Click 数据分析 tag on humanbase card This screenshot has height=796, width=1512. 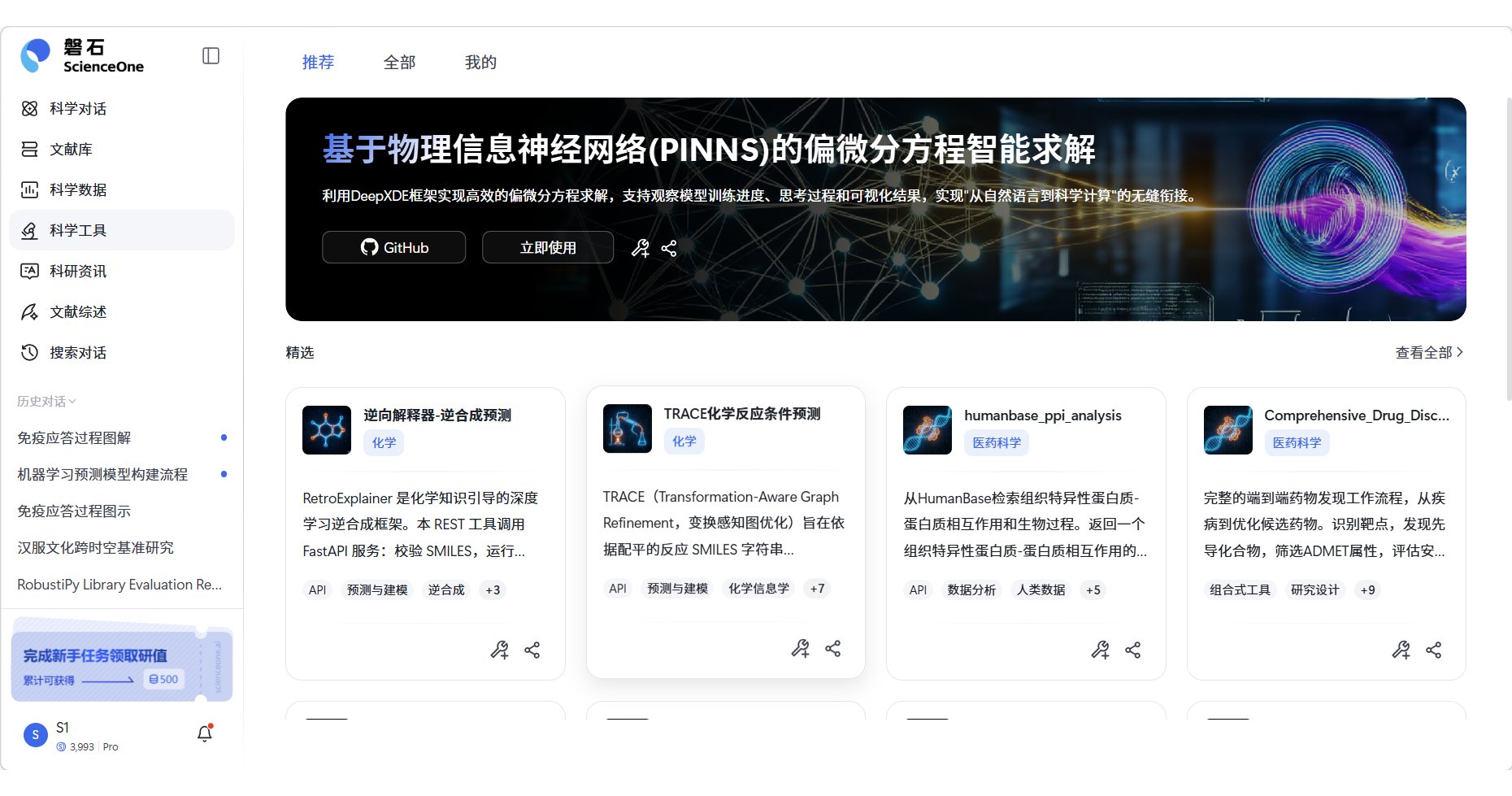[971, 589]
